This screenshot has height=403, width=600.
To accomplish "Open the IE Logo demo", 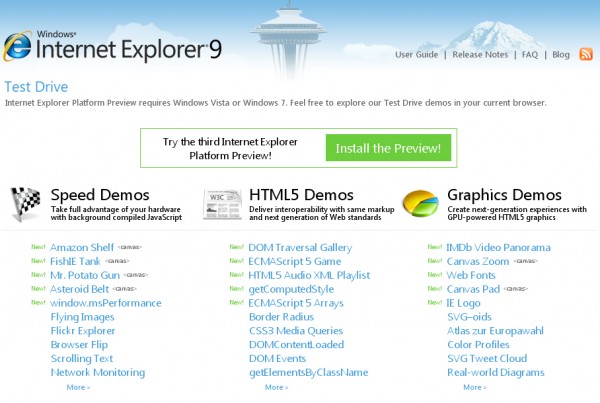I will click(x=463, y=303).
